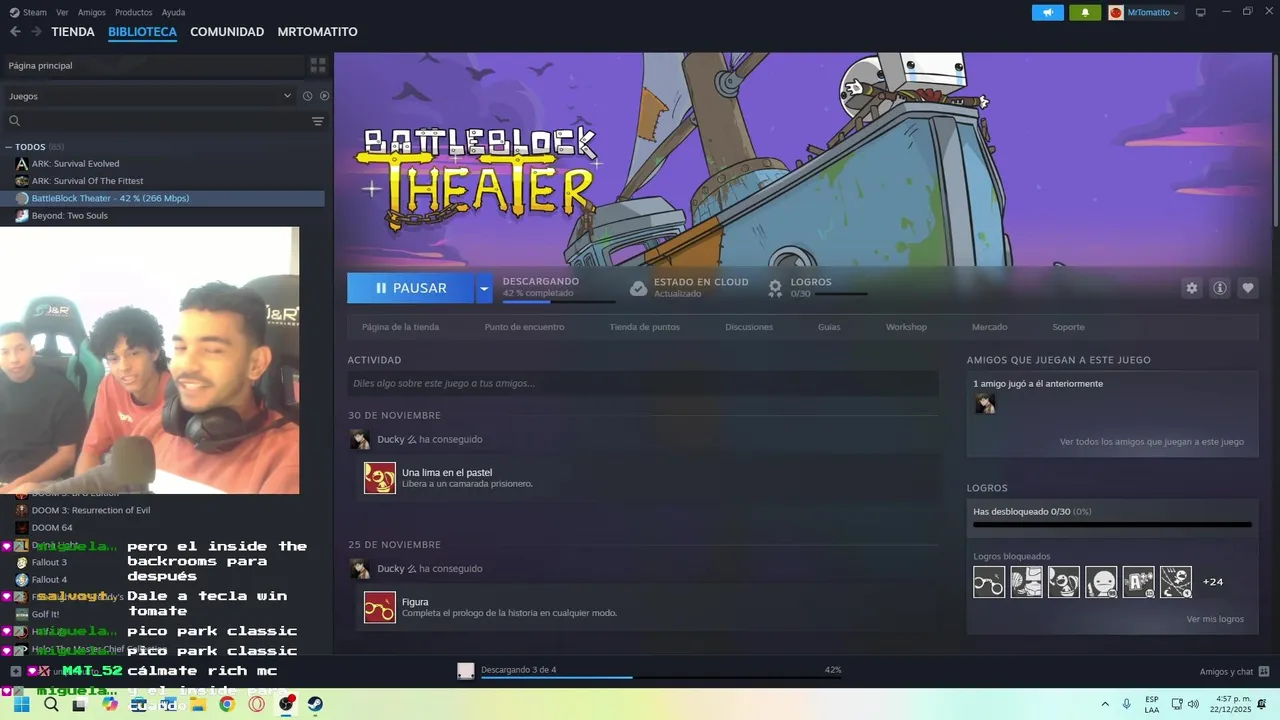Open the Ver menu
1280x720 pixels.
[x=62, y=12]
